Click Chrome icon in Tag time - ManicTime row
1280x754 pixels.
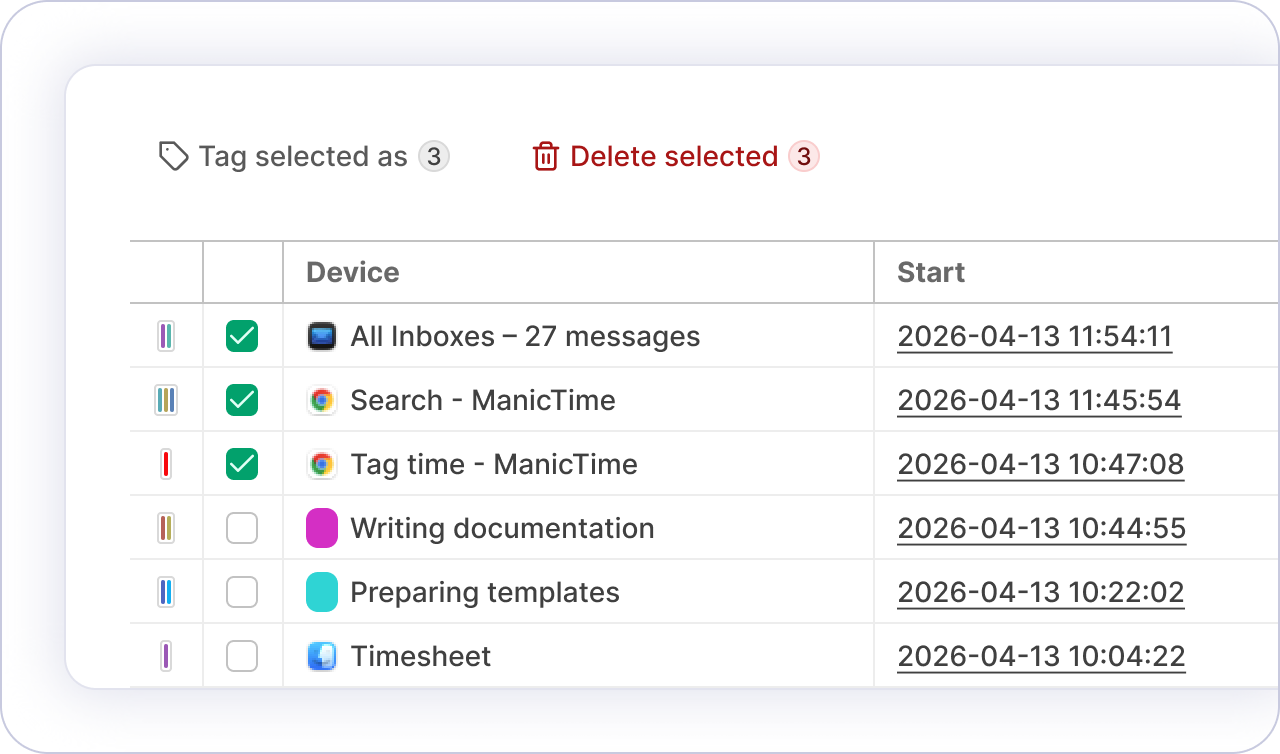tap(321, 465)
